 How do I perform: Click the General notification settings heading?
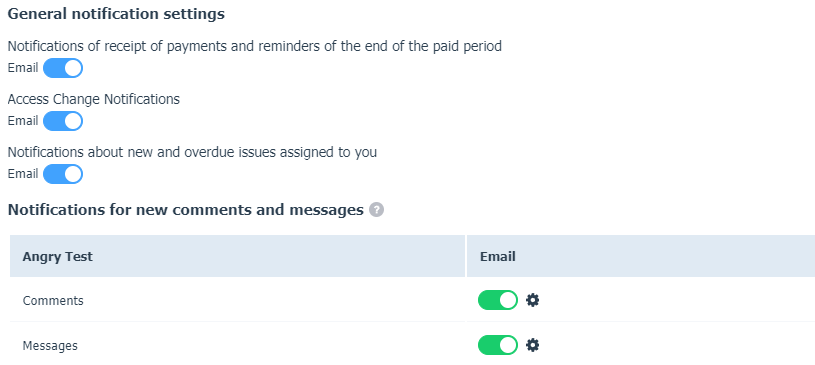pyautogui.click(x=116, y=14)
